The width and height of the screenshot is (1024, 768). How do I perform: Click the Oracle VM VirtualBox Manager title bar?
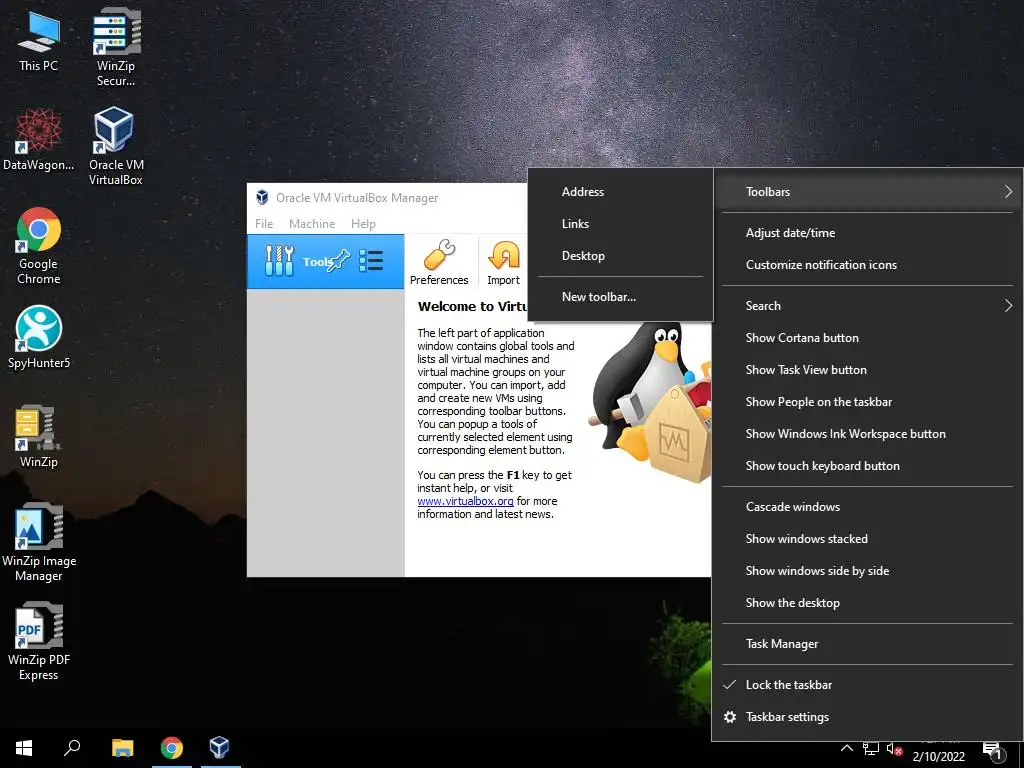[387, 198]
